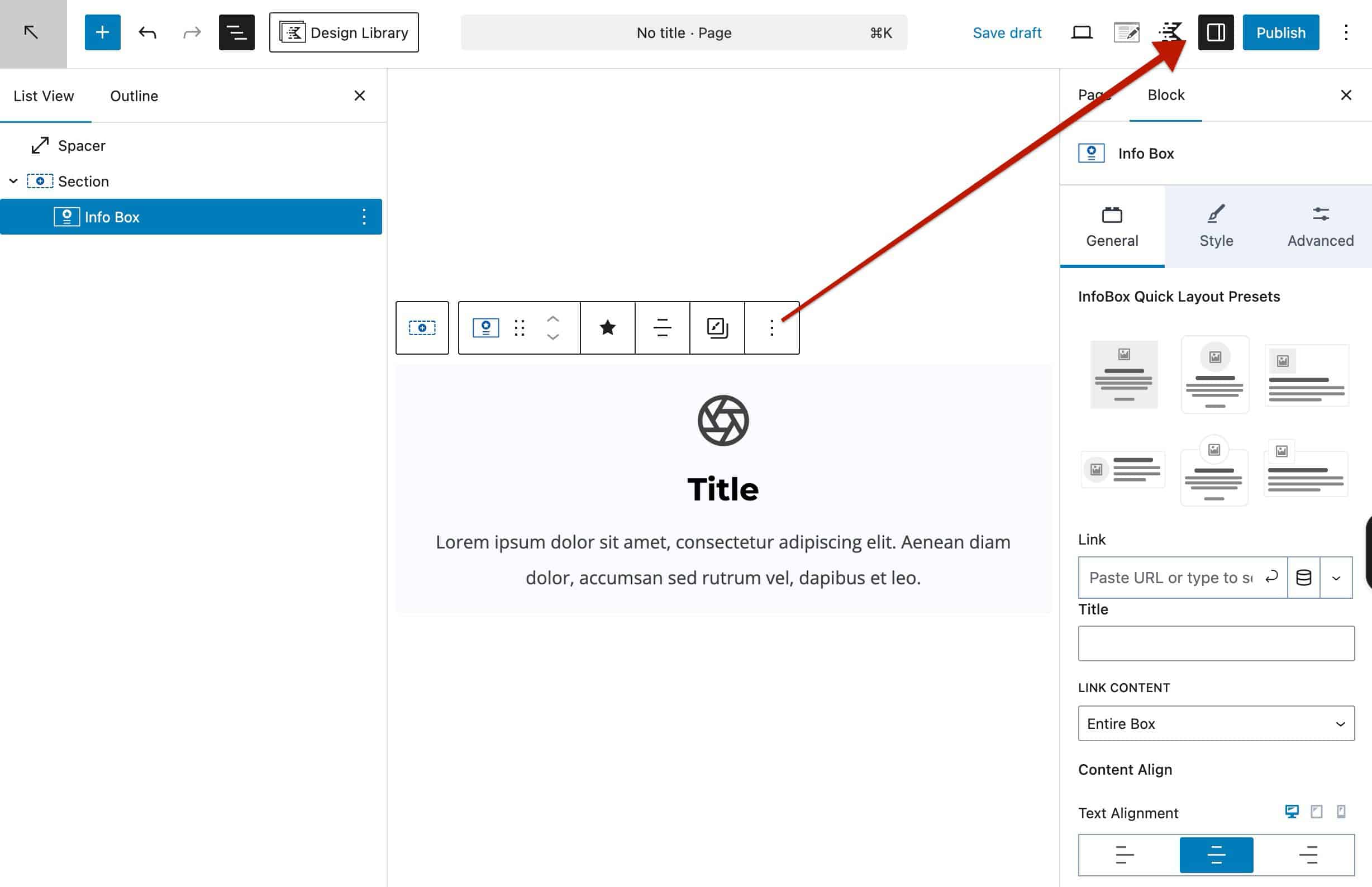The image size is (1372, 887).
Task: Click the Title input field under Link
Action: pyautogui.click(x=1216, y=643)
